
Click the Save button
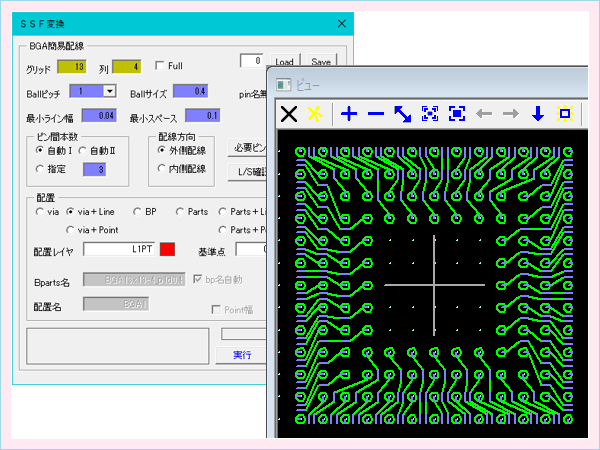[x=321, y=62]
